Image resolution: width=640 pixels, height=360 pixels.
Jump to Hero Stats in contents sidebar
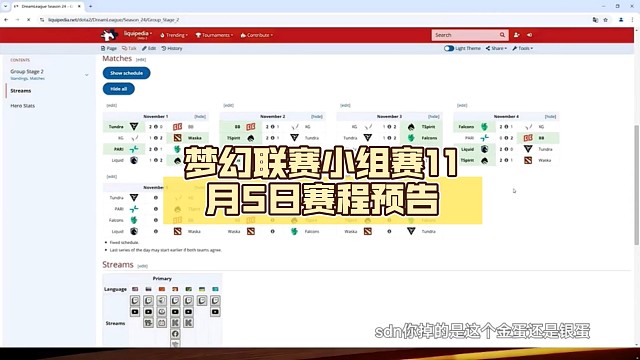tap(22, 106)
